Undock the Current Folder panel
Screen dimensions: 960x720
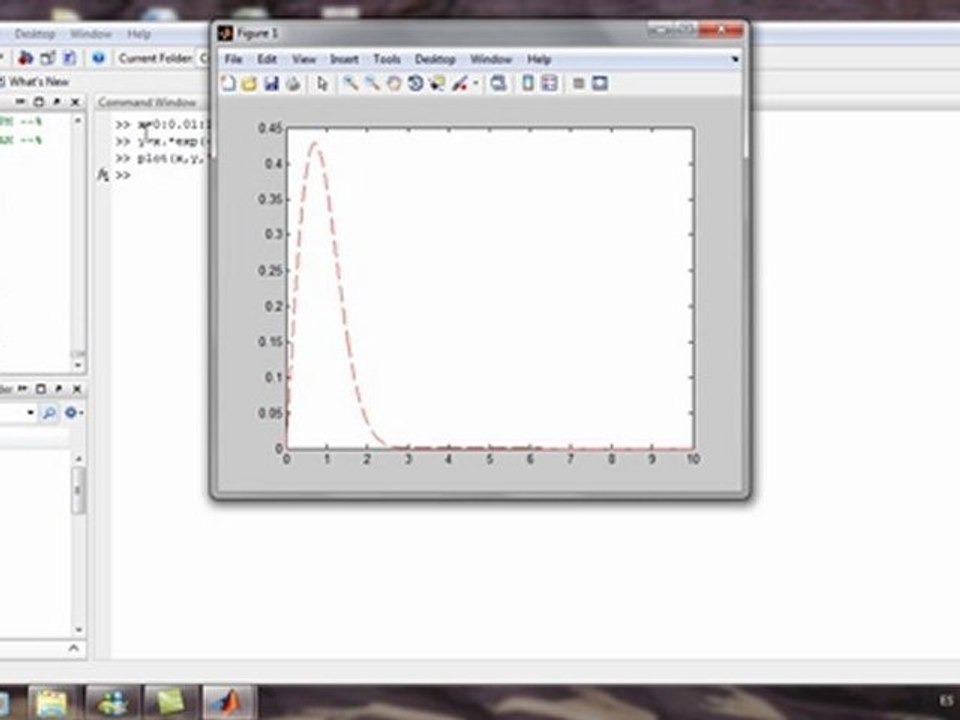pyautogui.click(x=59, y=389)
